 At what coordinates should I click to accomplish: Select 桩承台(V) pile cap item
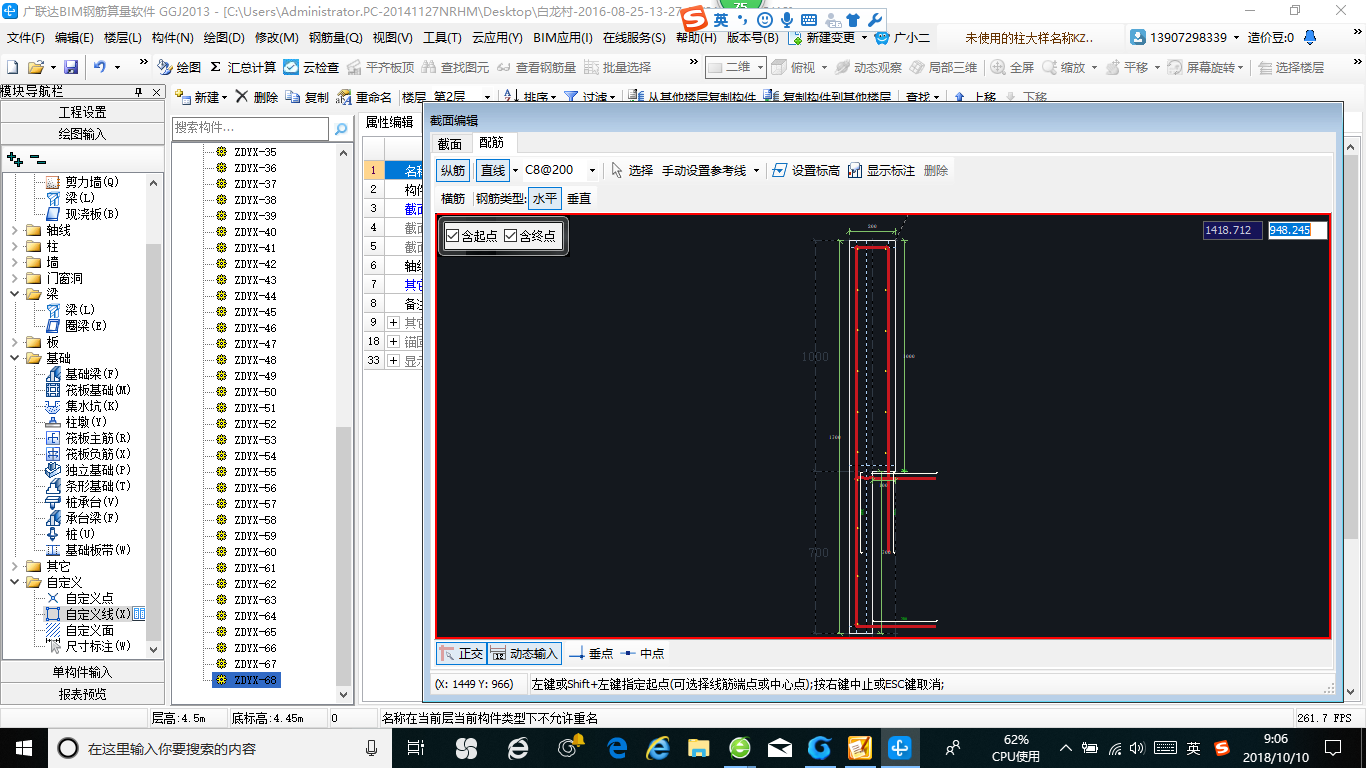83,502
